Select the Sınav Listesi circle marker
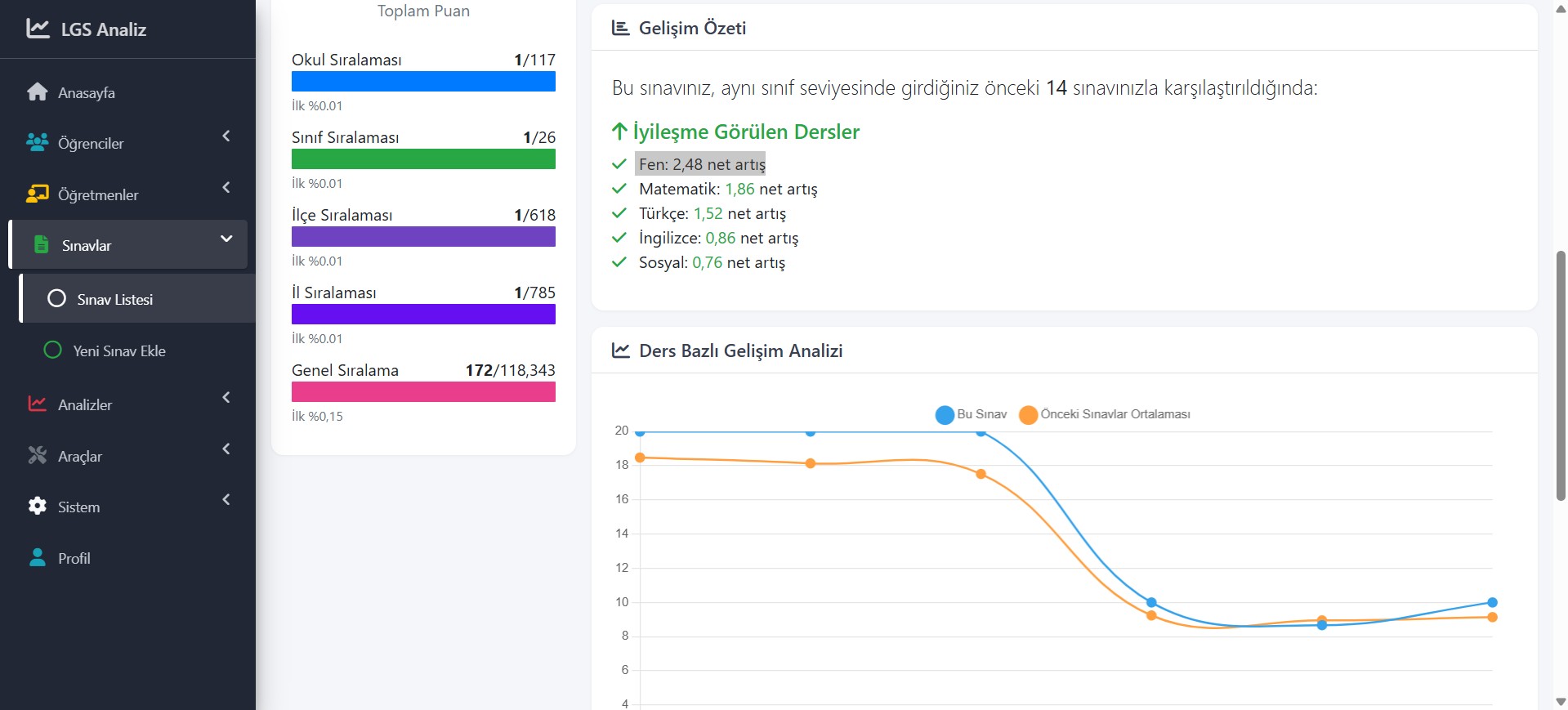Viewport: 1568px width, 710px height. tap(56, 299)
